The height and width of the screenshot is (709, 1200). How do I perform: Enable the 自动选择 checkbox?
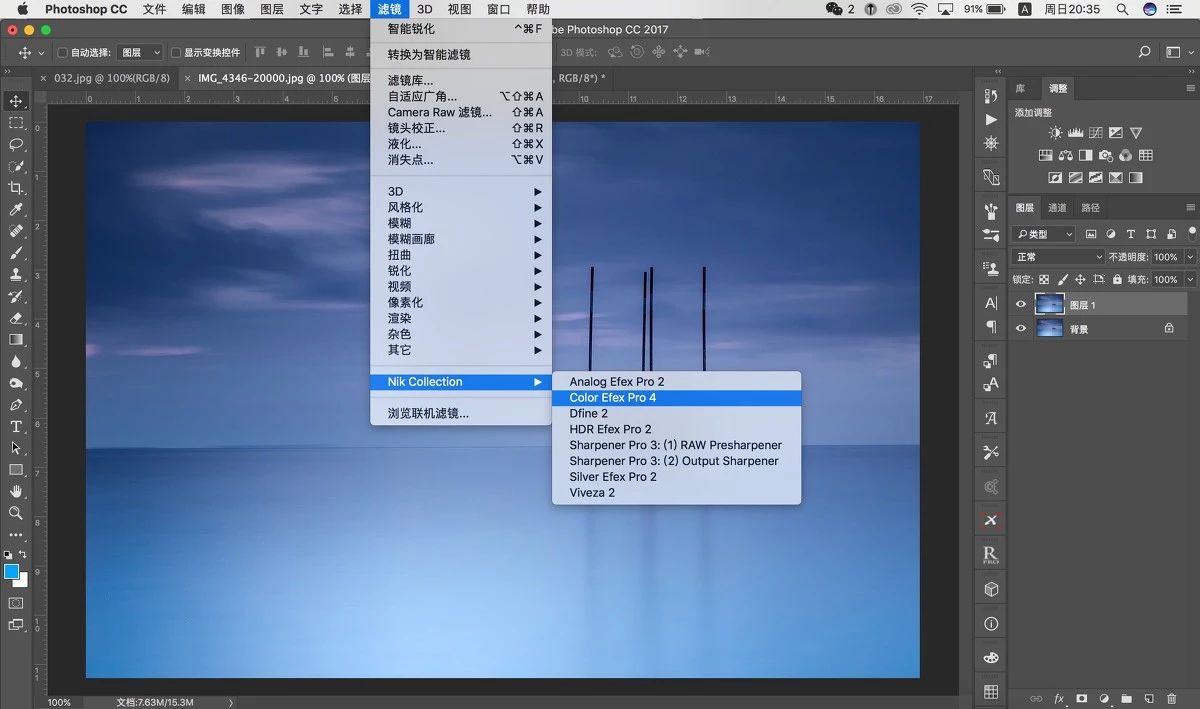click(63, 53)
